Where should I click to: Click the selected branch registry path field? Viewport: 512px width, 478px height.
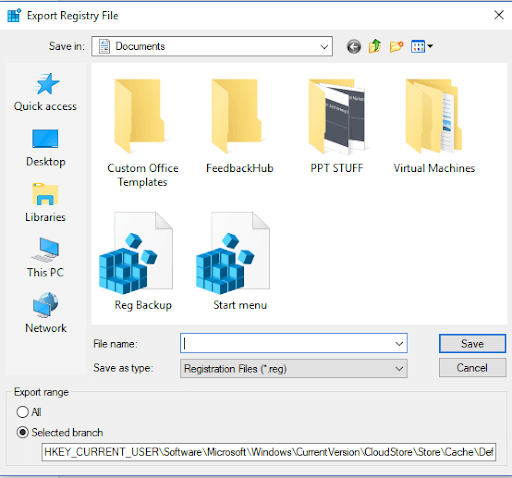[x=269, y=452]
